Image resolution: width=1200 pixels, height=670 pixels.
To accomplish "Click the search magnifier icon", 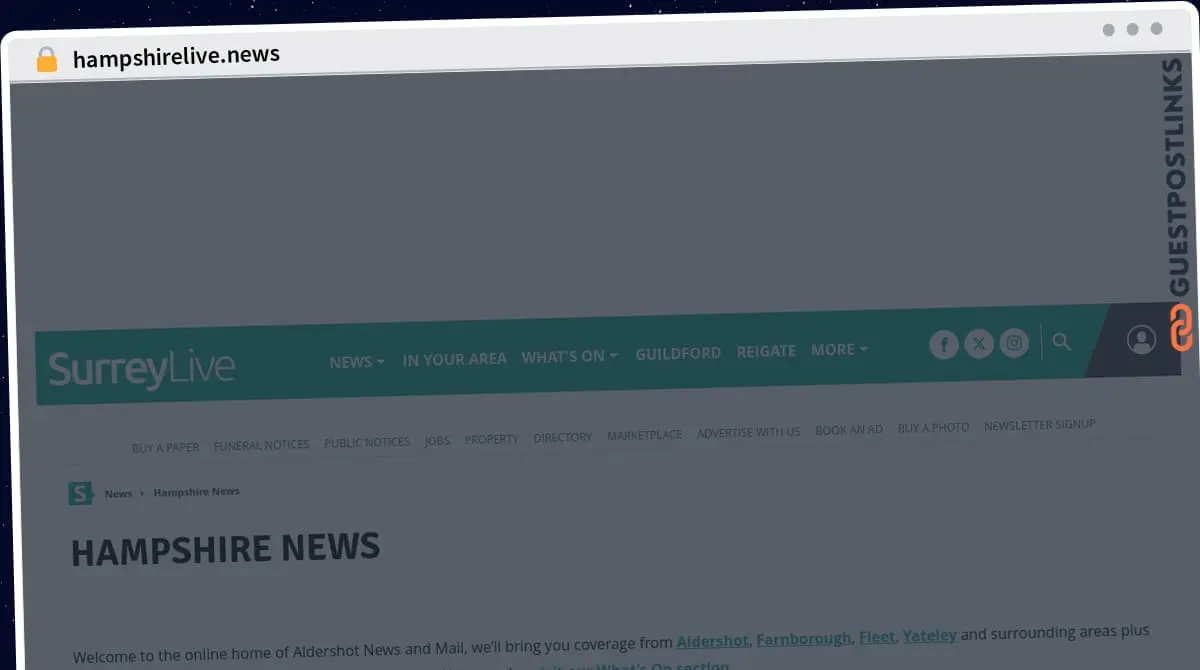I will [x=1062, y=341].
